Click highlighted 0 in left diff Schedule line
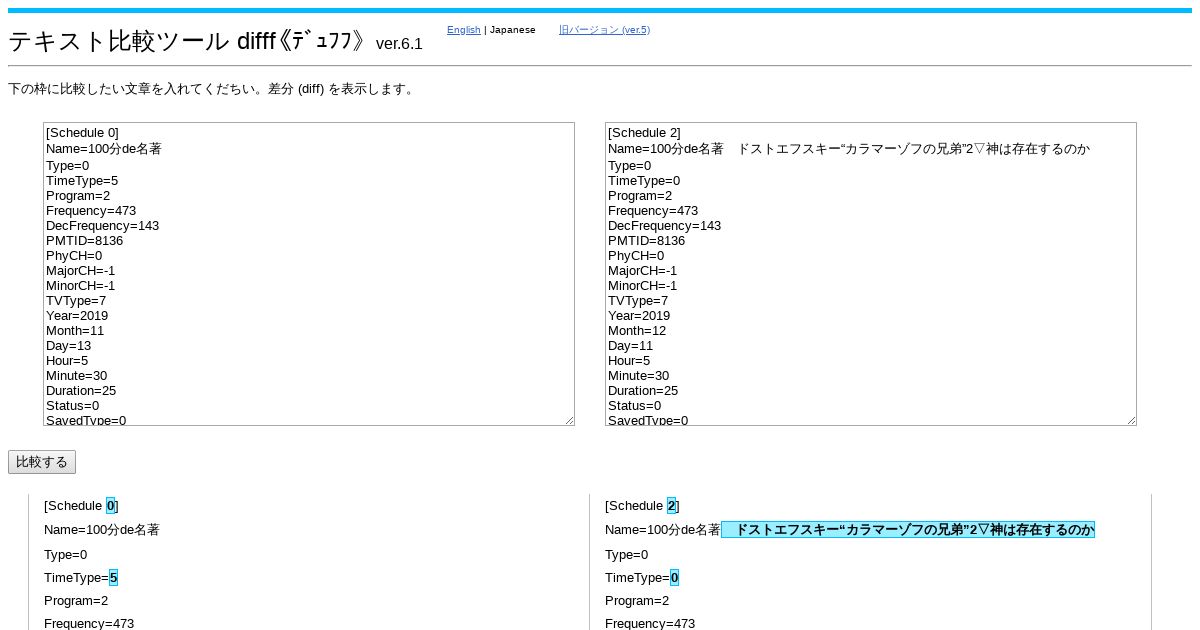Screen dimensions: 1200x630 pyautogui.click(x=111, y=506)
